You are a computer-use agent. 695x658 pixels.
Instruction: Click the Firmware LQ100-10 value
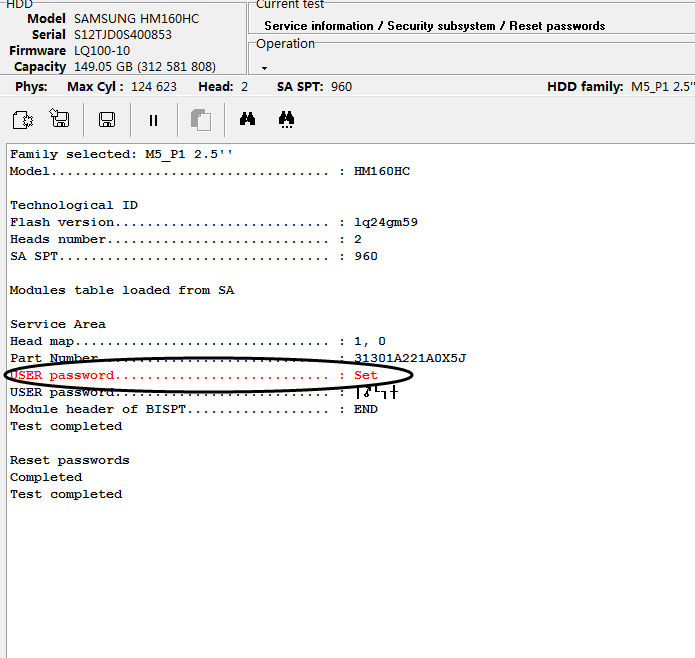pyautogui.click(x=102, y=51)
